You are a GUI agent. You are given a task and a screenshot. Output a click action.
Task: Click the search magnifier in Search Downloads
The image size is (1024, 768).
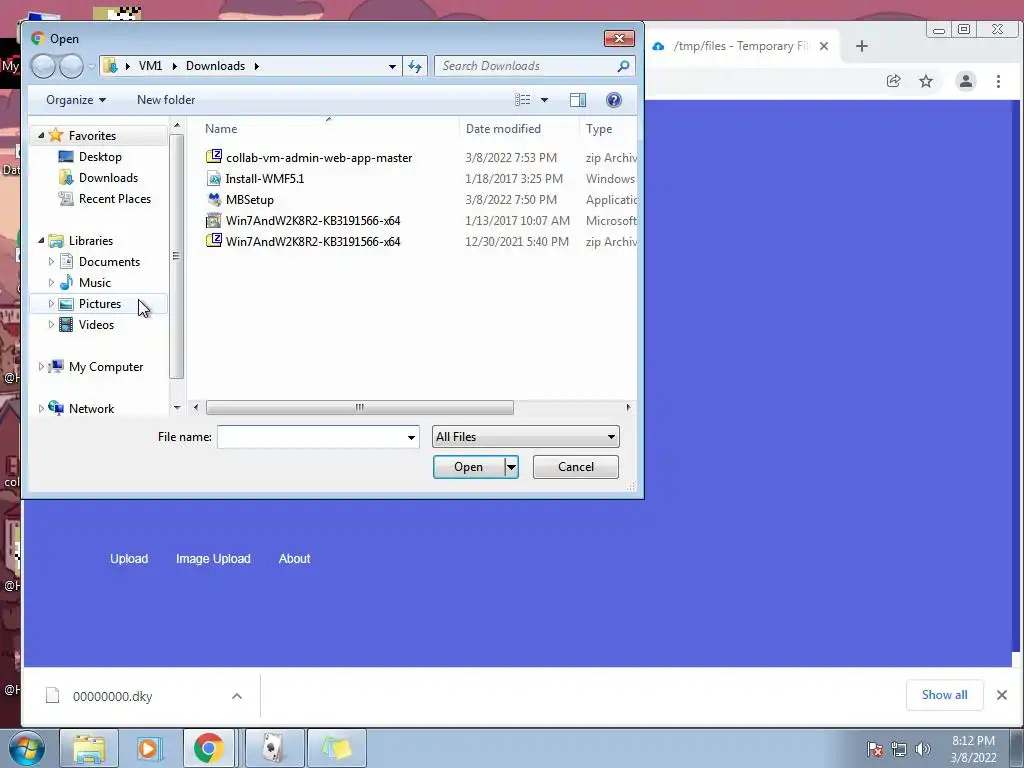pyautogui.click(x=623, y=66)
